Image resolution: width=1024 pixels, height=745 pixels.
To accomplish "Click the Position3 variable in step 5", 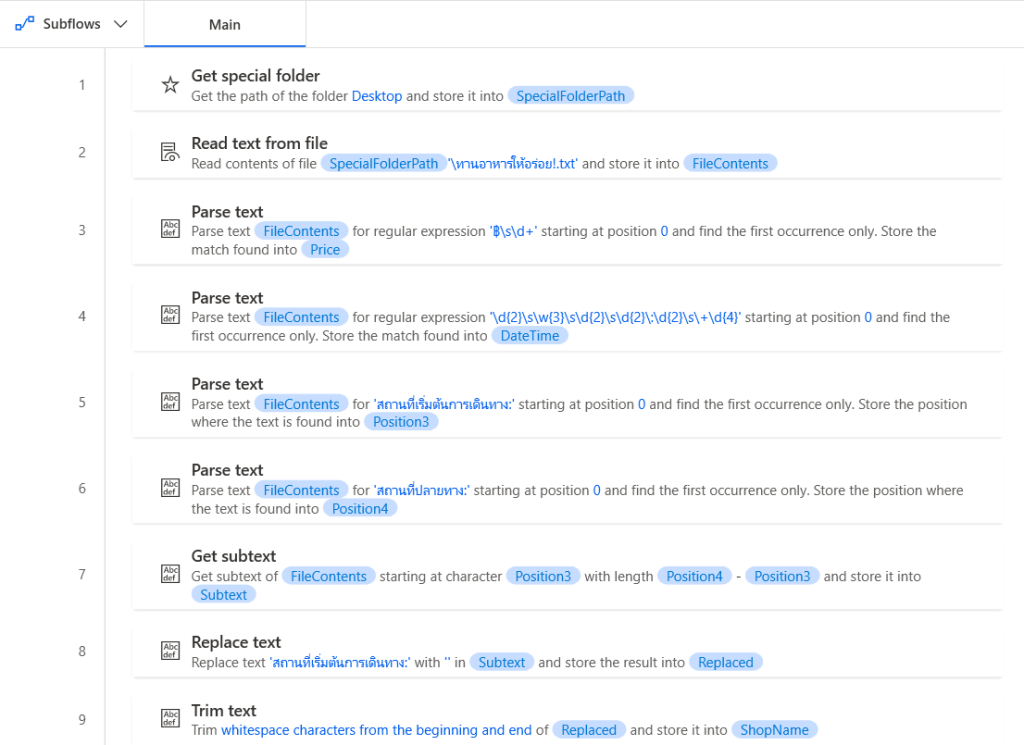I will (x=400, y=422).
